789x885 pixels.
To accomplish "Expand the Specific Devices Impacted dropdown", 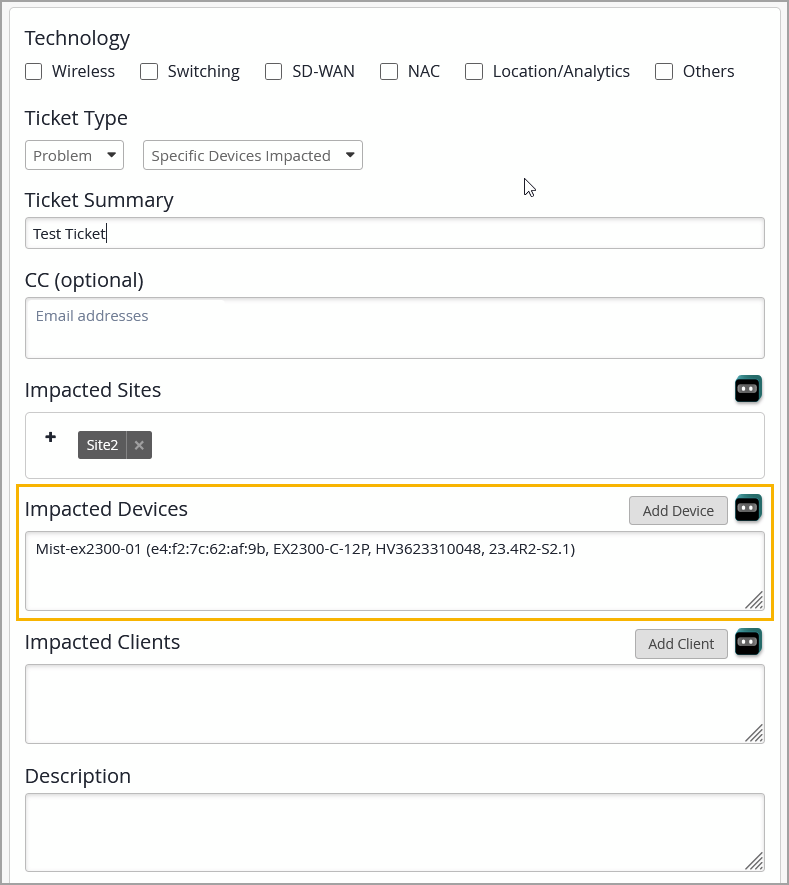I will [253, 156].
